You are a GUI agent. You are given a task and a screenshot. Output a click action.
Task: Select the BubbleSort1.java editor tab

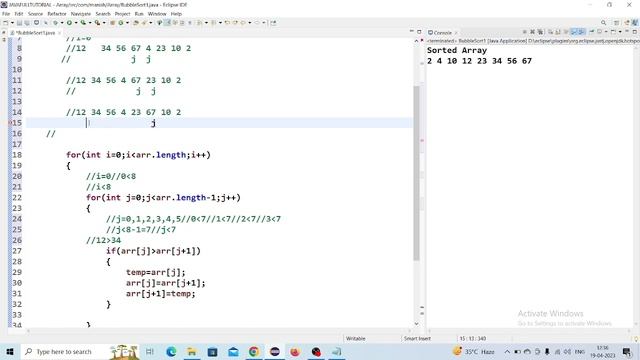coord(35,33)
